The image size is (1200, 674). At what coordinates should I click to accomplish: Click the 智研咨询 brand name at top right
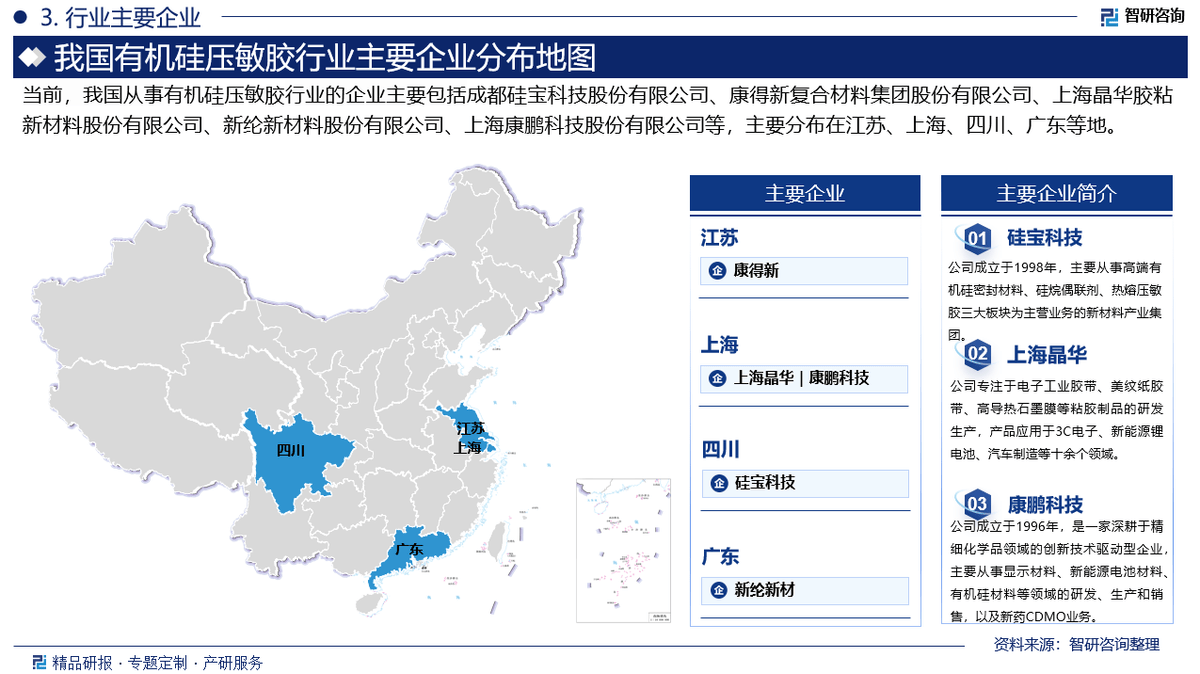pos(1155,15)
